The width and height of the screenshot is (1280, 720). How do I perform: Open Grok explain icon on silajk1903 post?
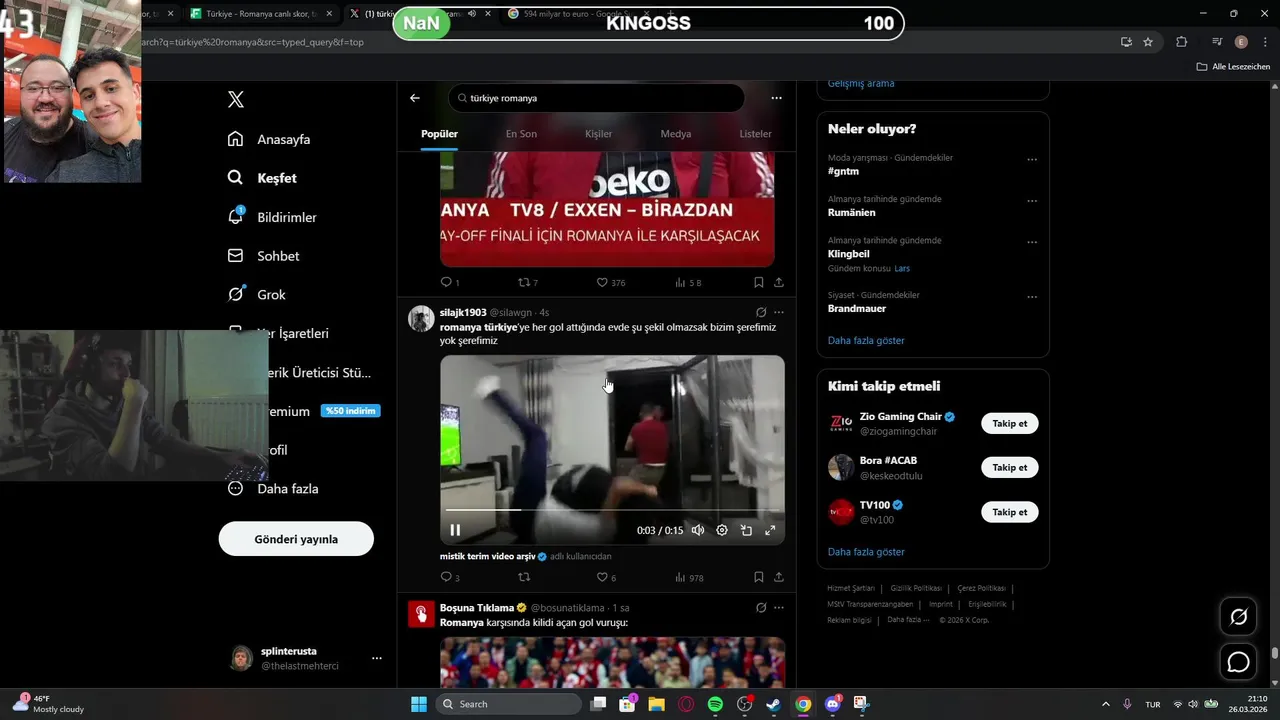coord(761,312)
